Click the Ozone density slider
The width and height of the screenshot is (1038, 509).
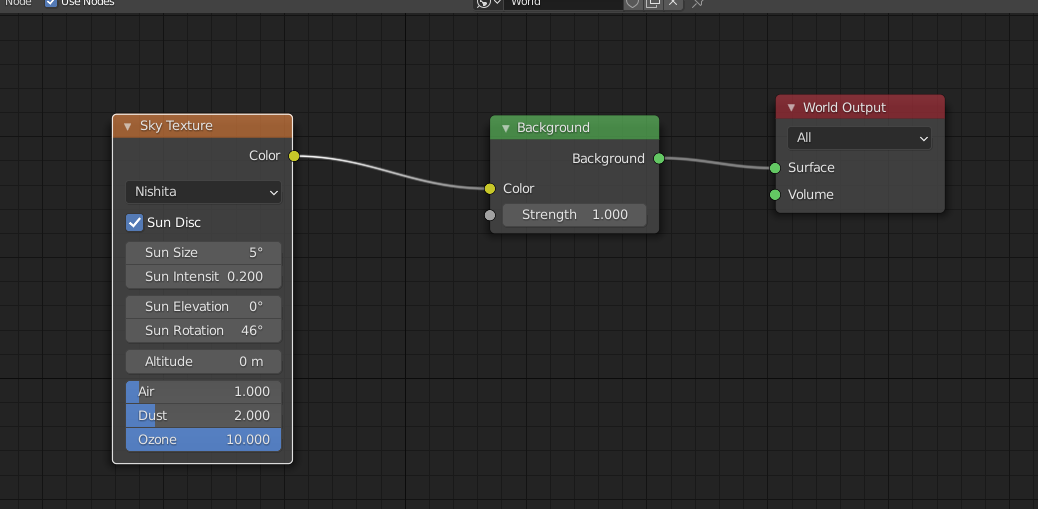(203, 439)
